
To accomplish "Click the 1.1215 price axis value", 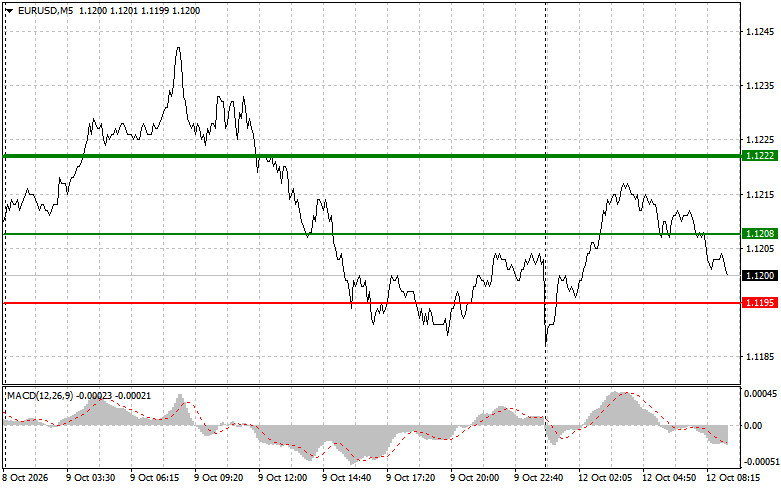I will (760, 195).
